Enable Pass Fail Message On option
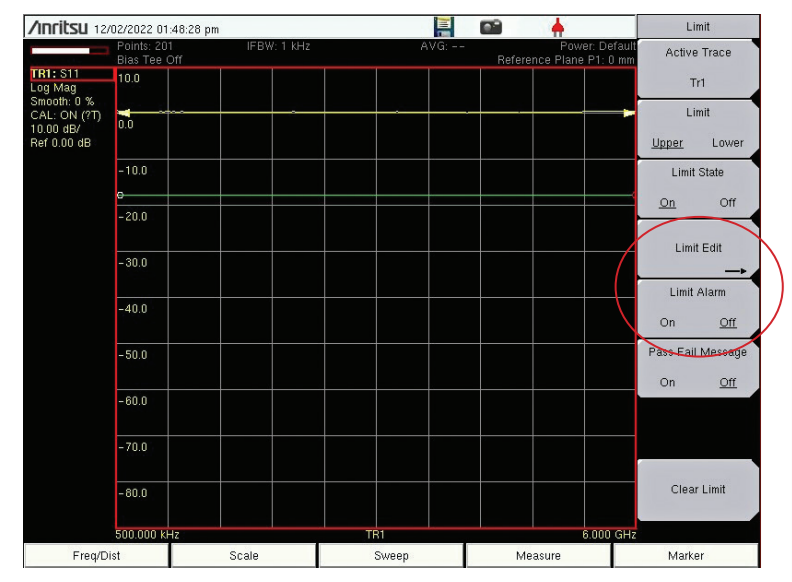The height and width of the screenshot is (582, 792). point(667,382)
